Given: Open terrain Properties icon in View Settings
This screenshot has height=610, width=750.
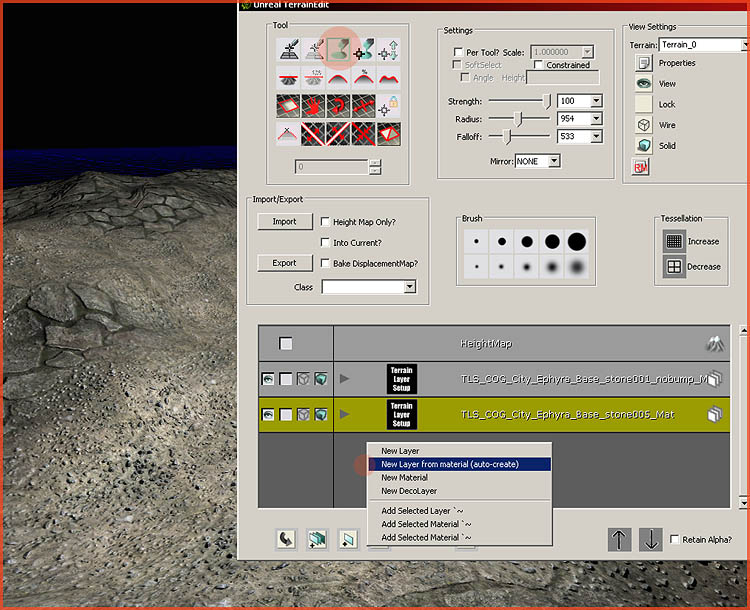Looking at the screenshot, I should click(643, 63).
